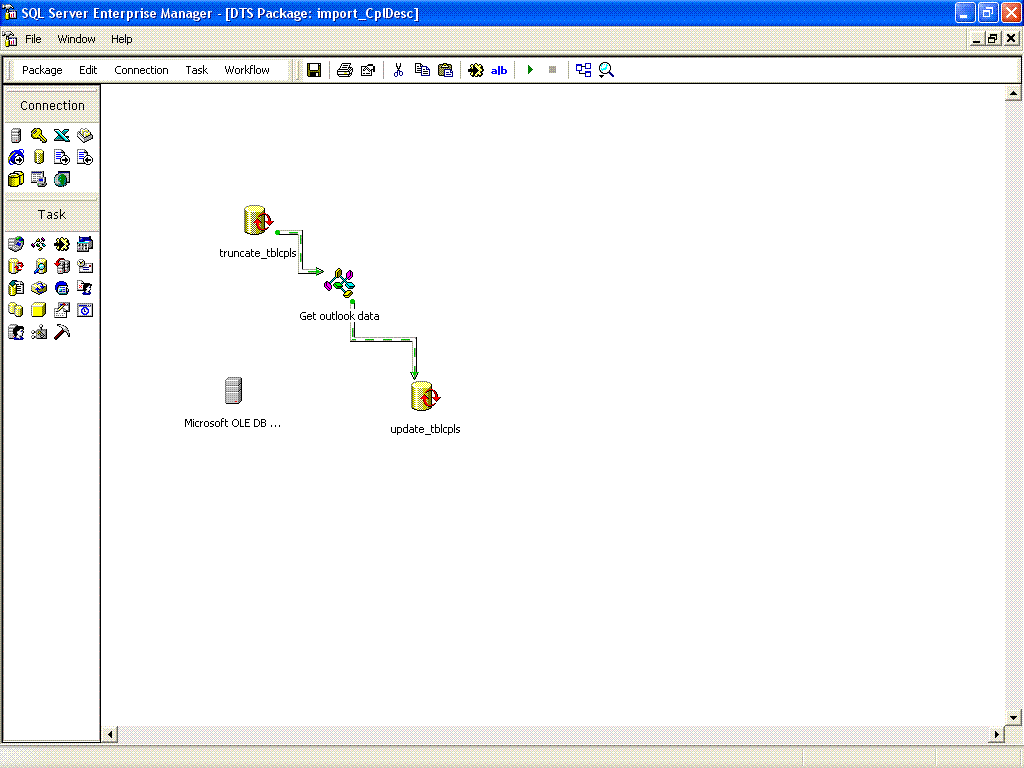Click the vertical scrollbar down arrow

tap(1013, 717)
